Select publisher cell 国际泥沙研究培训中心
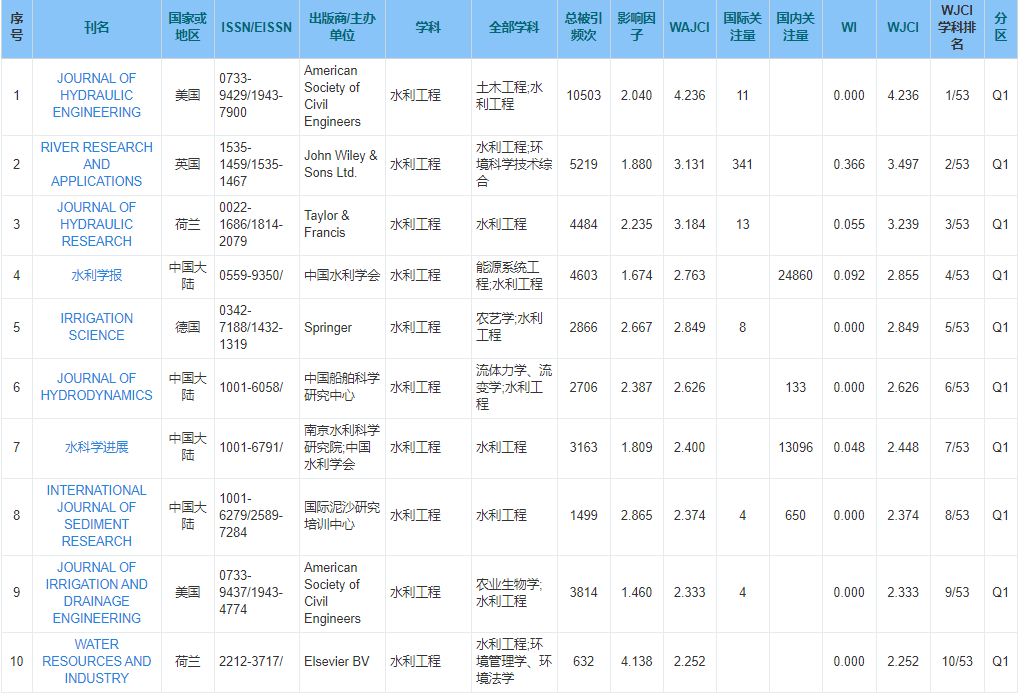1021x695 pixels. [342, 516]
